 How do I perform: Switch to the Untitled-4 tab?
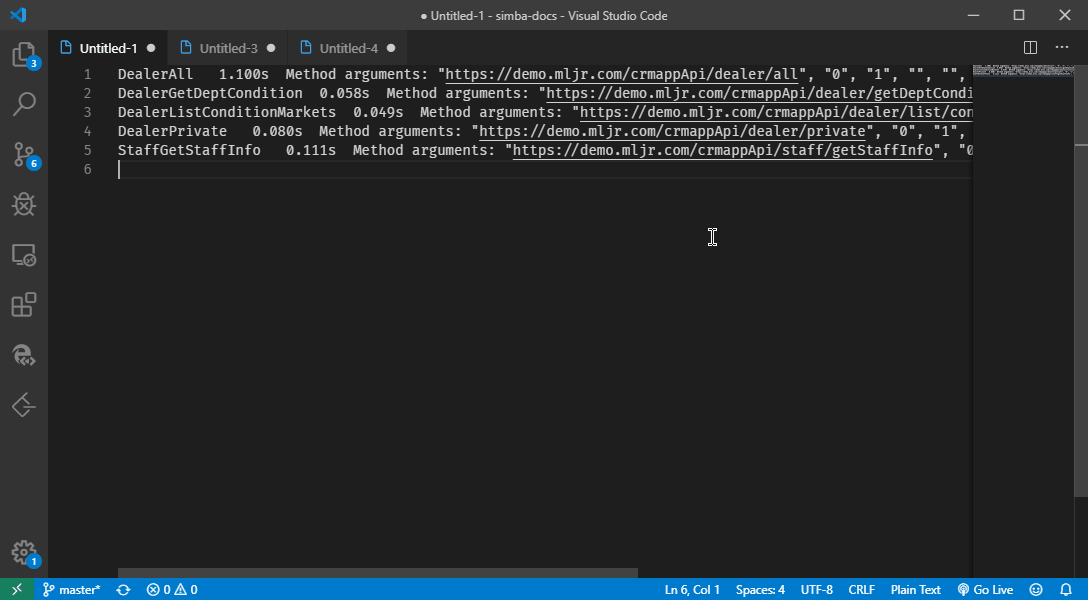coord(347,46)
